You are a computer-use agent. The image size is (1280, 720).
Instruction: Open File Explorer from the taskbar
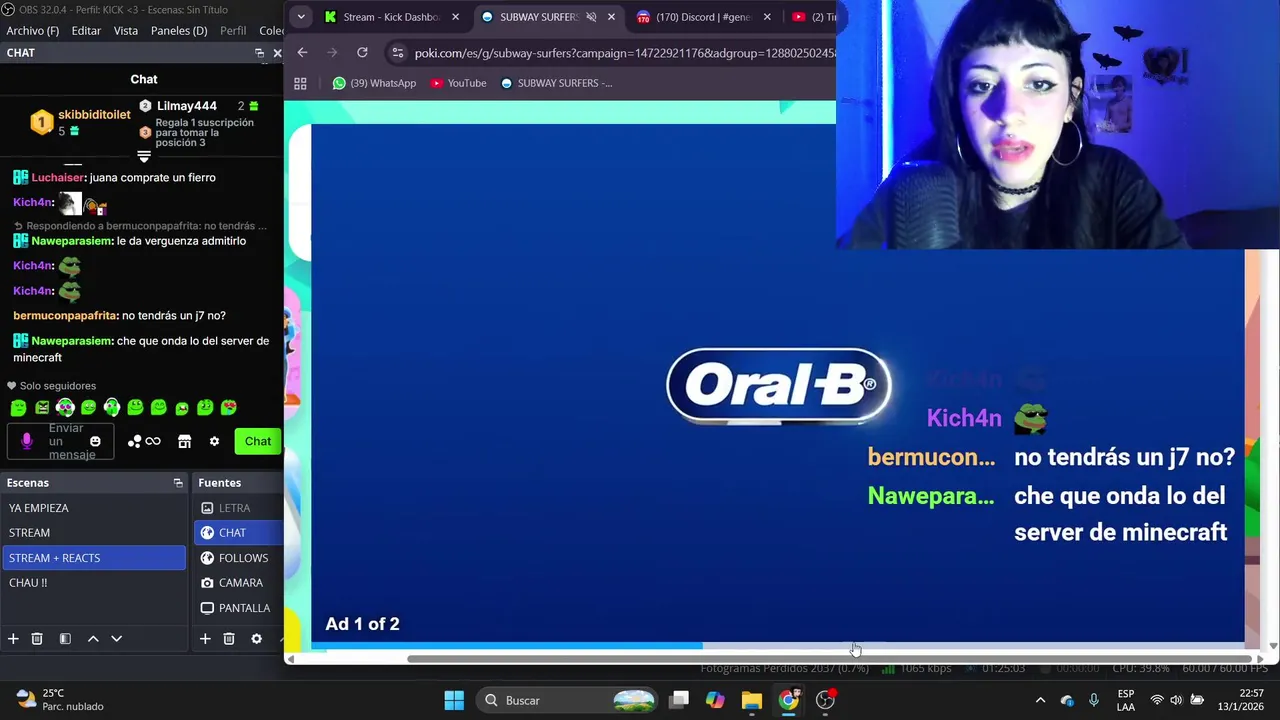(752, 700)
